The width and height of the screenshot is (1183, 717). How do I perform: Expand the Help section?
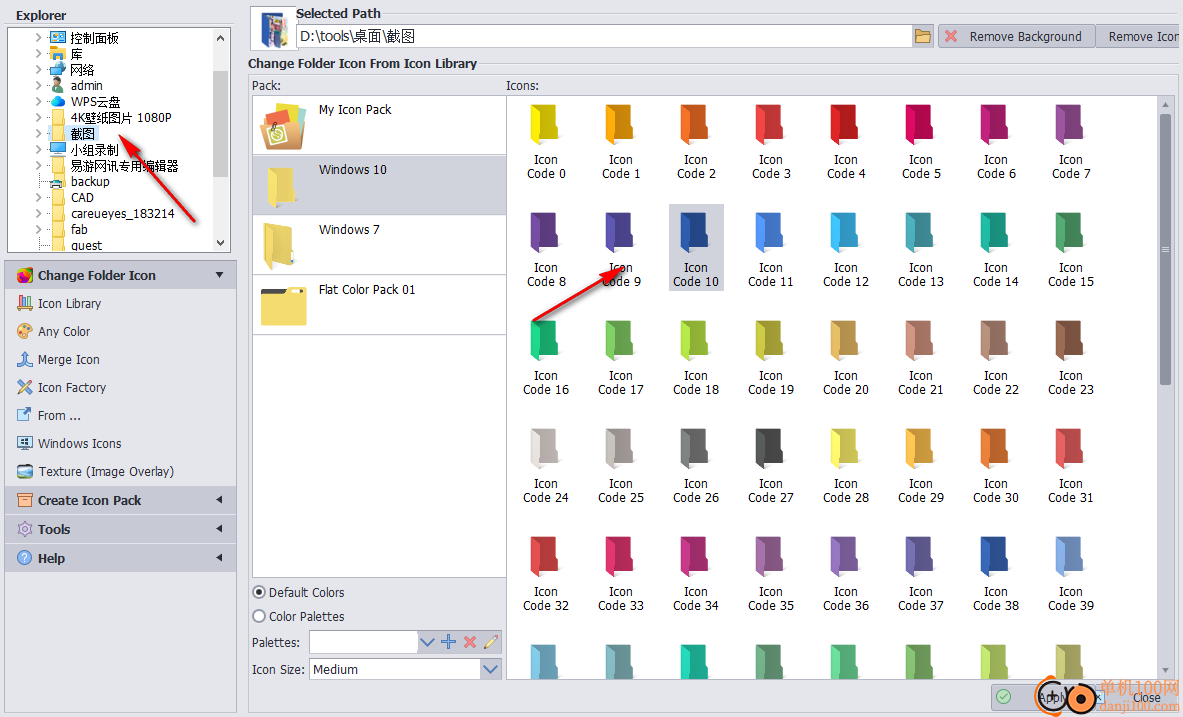220,558
